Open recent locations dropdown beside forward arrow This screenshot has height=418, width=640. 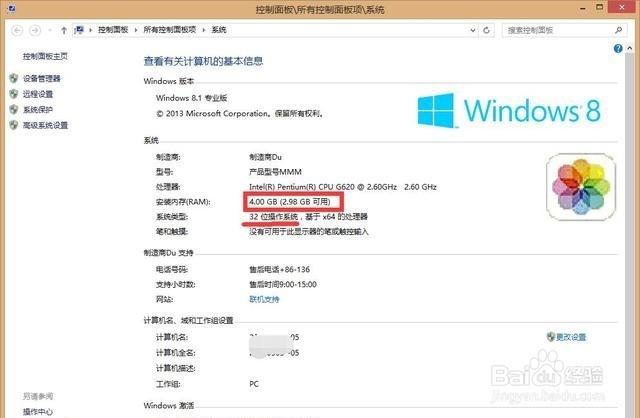tap(50, 30)
